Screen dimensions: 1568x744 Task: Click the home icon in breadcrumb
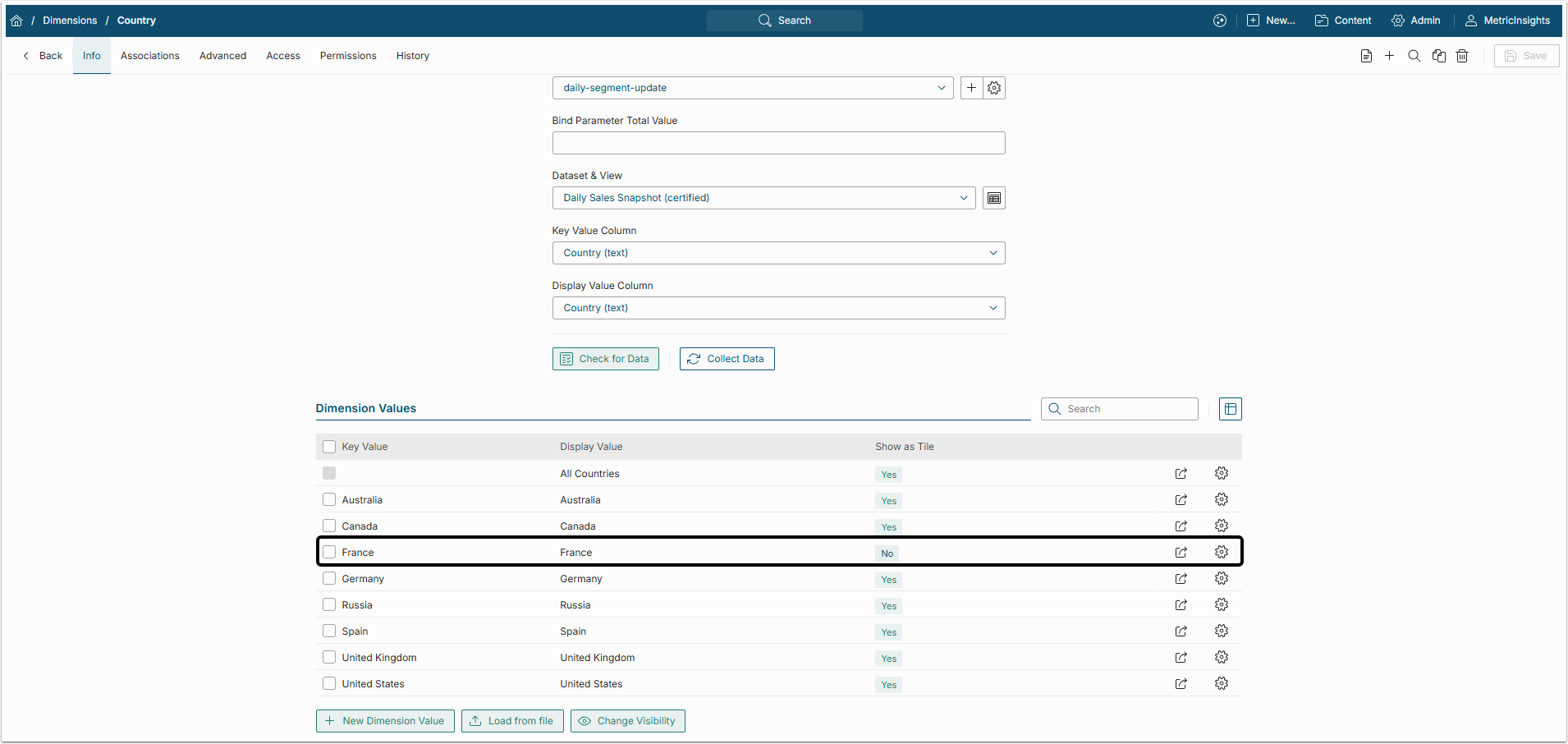tap(16, 21)
